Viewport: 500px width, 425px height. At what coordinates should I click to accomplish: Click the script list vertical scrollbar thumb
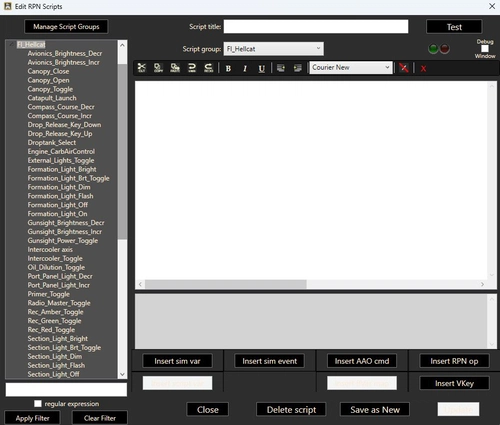[122, 152]
